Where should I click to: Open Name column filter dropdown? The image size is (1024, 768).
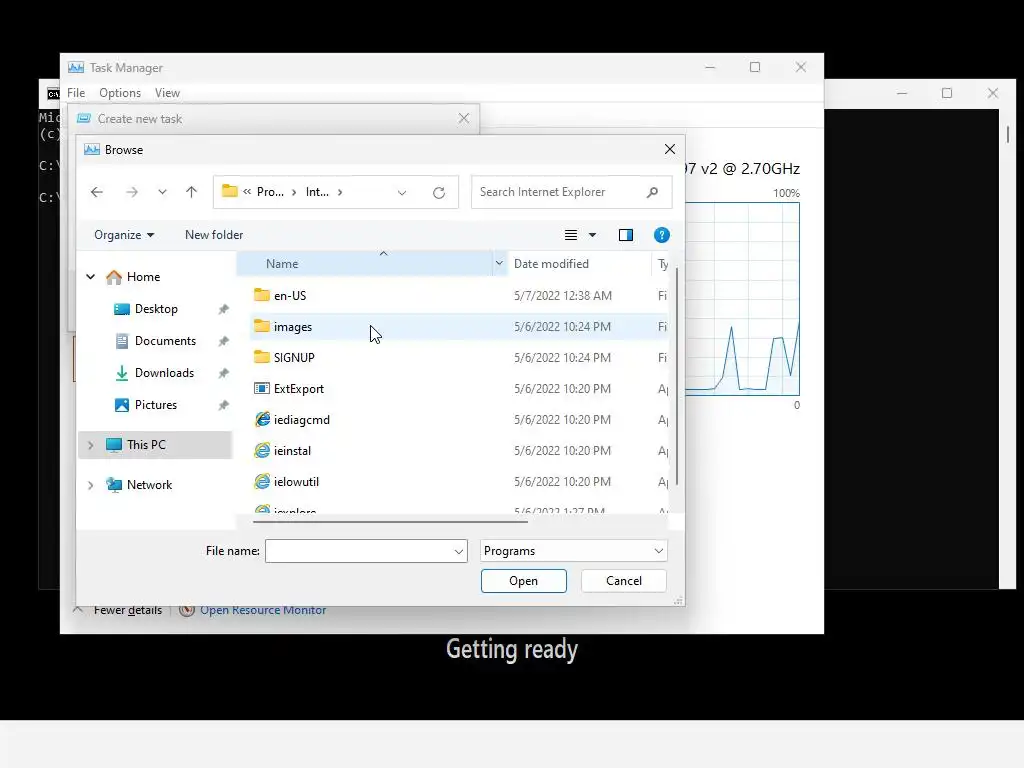coord(499,264)
